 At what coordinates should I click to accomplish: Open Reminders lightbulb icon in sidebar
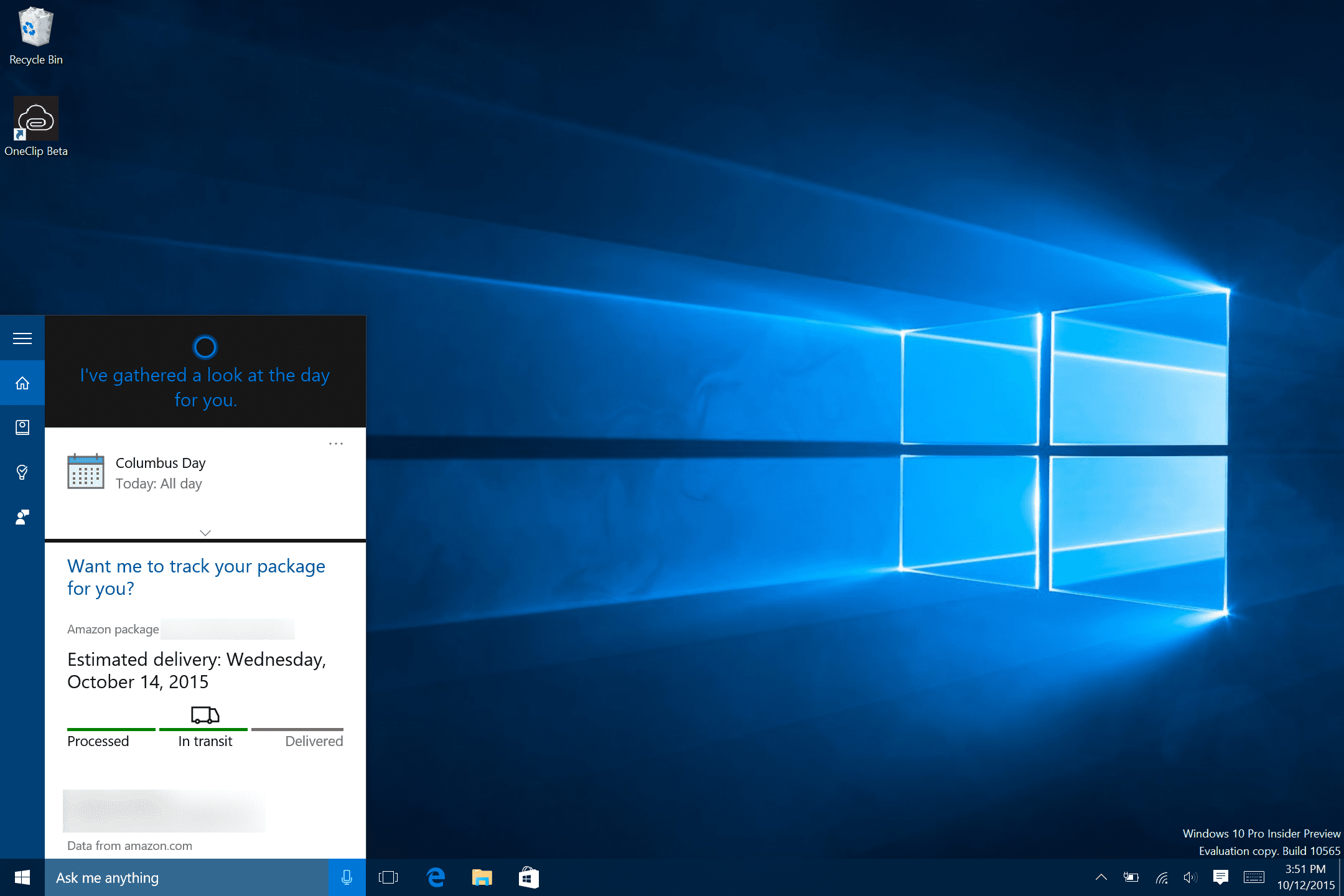[22, 472]
